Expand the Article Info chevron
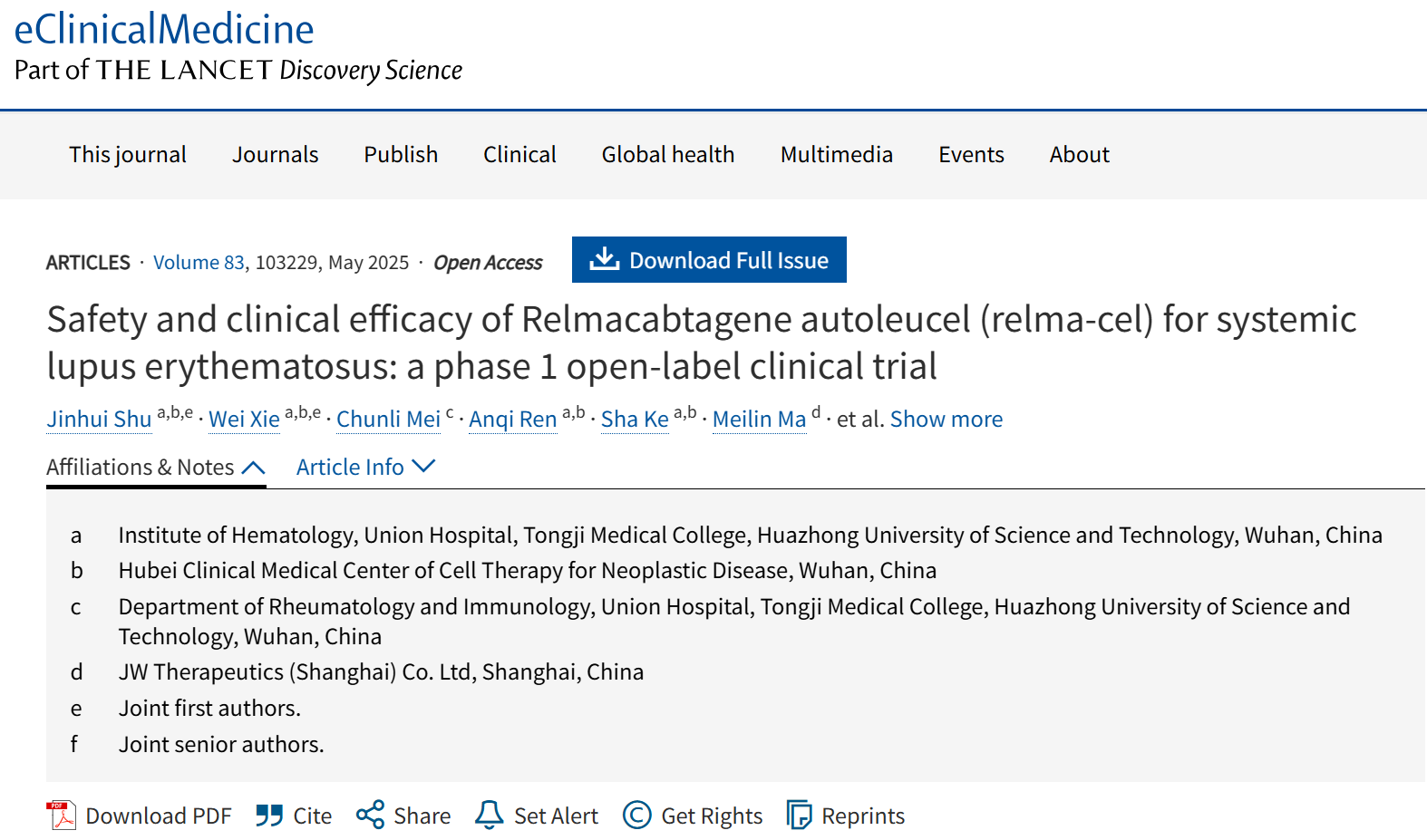The height and width of the screenshot is (840, 1427). [423, 466]
